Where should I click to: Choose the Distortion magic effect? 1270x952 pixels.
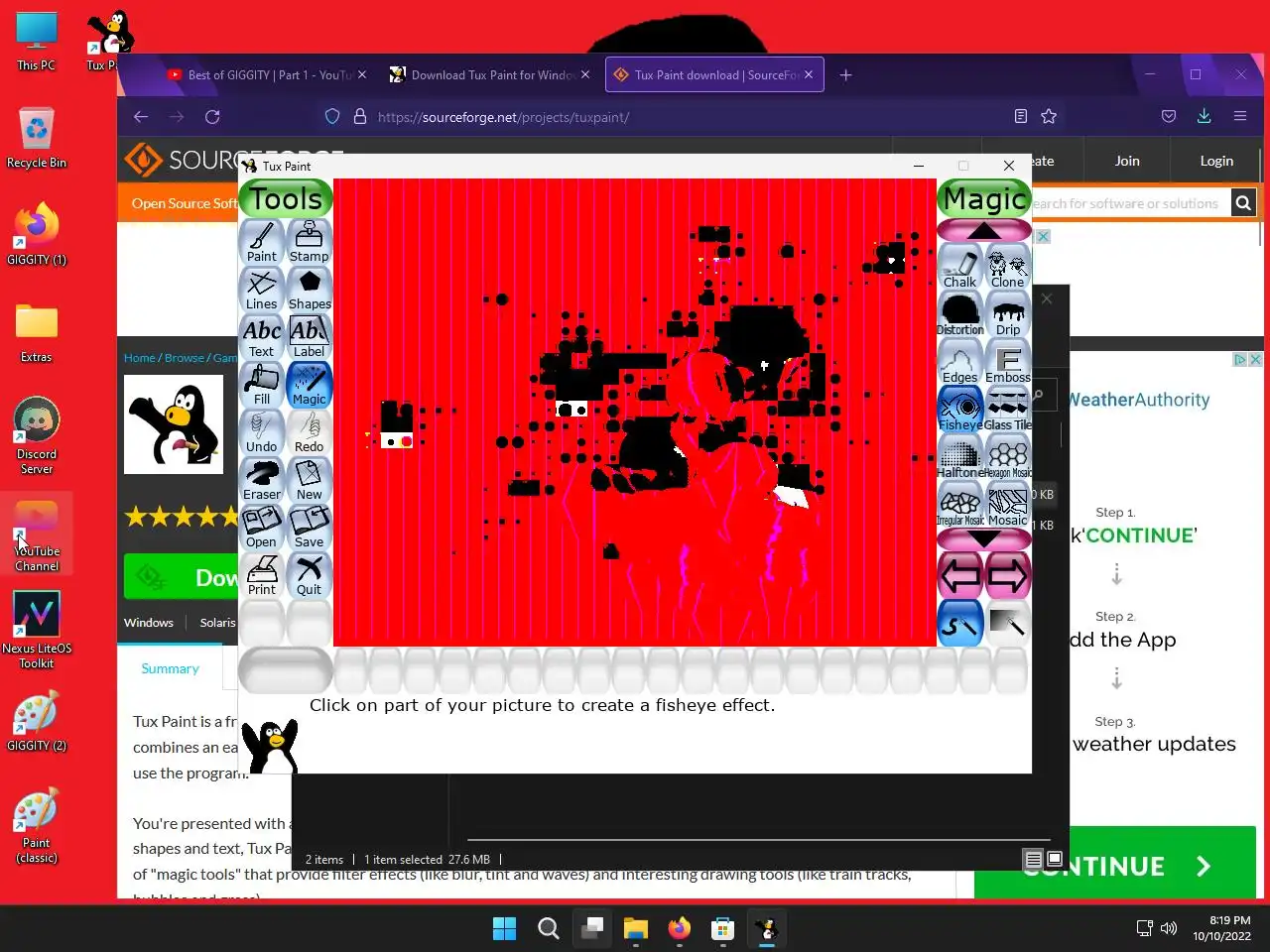click(960, 314)
